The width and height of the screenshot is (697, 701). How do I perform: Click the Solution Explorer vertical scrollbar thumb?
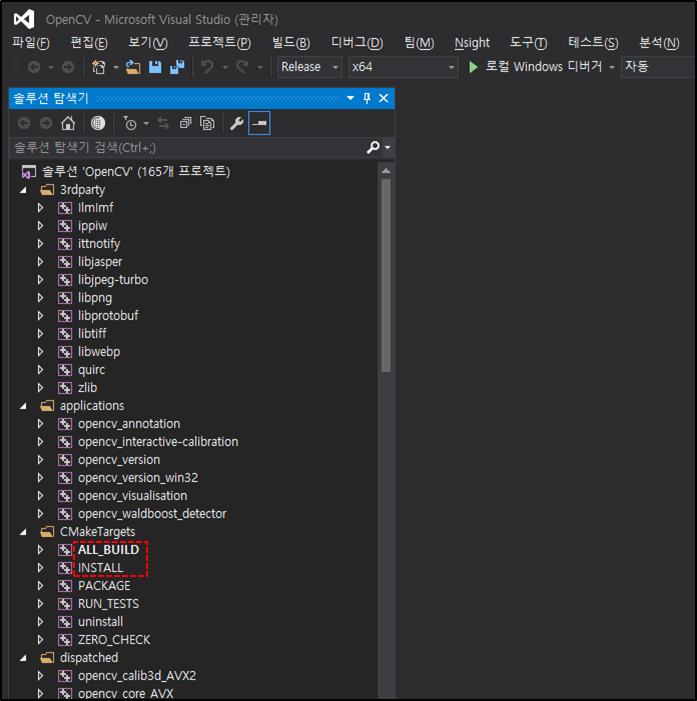[386, 275]
